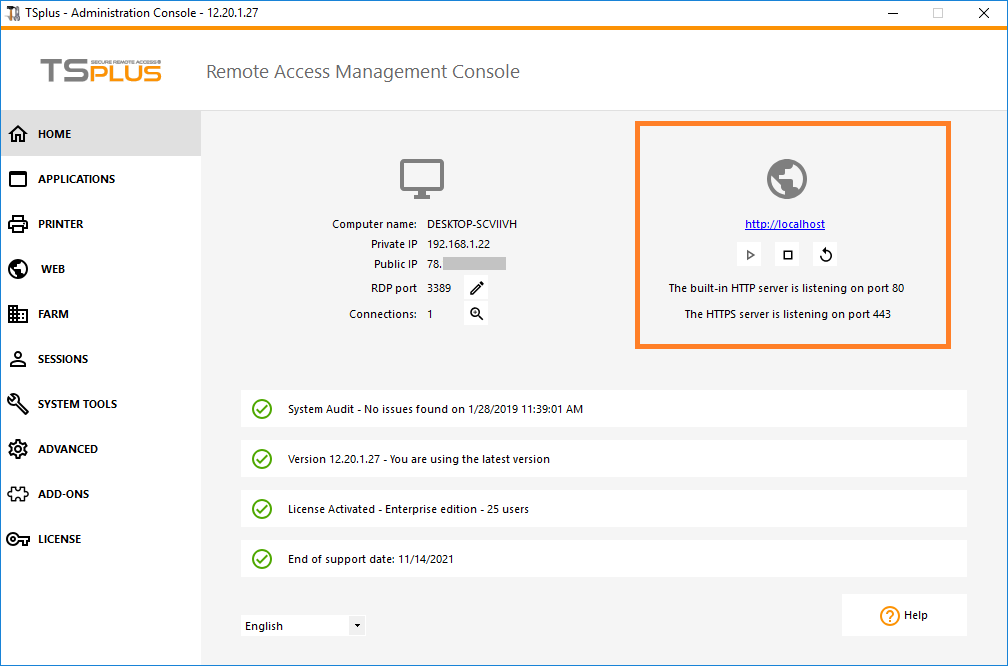The height and width of the screenshot is (666, 1008).
Task: Minimize the Administration Console window
Action: (893, 13)
